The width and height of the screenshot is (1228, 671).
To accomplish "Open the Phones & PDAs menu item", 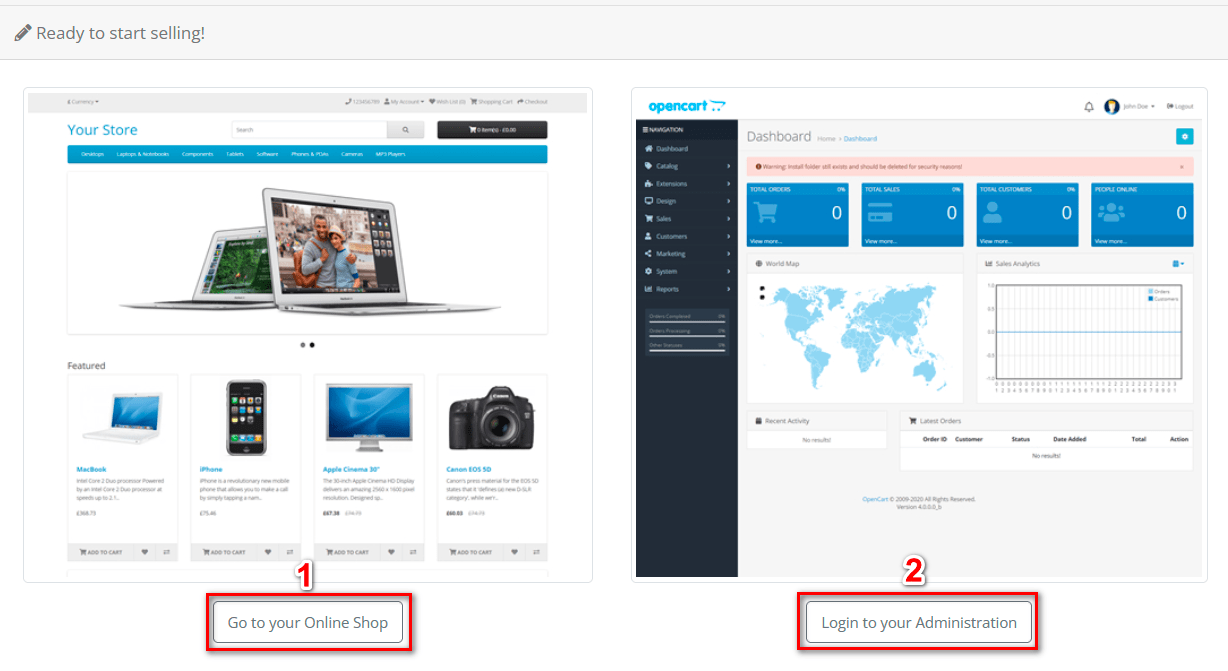I will pos(310,154).
